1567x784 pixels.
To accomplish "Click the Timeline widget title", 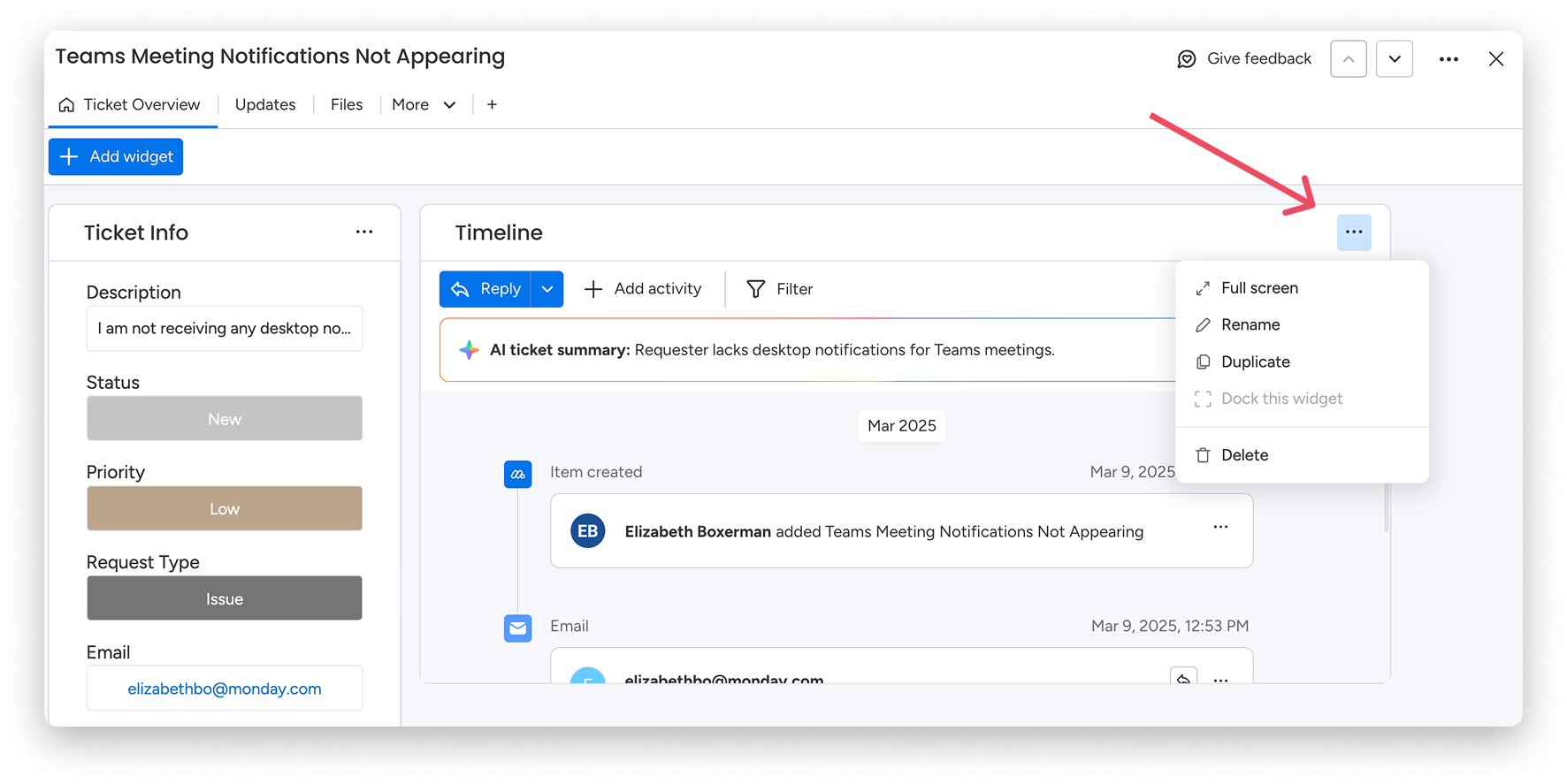I will 499,232.
